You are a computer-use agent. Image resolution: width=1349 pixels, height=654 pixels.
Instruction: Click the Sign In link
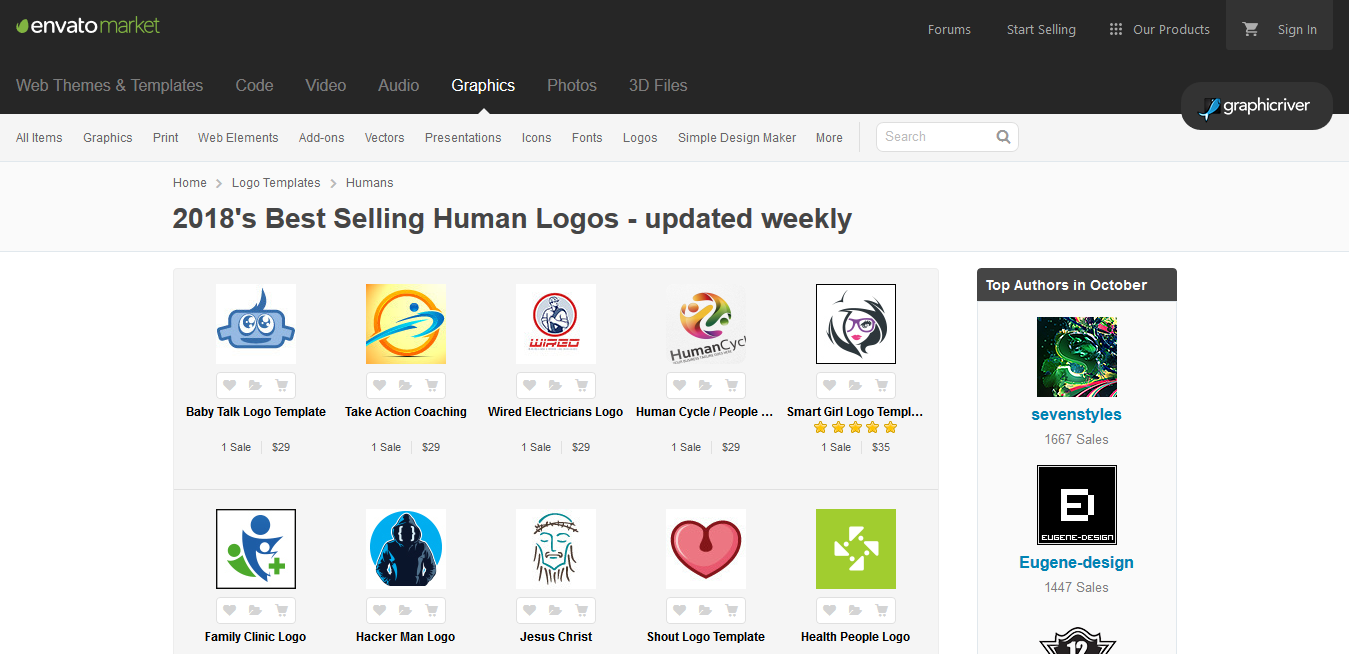click(1297, 30)
